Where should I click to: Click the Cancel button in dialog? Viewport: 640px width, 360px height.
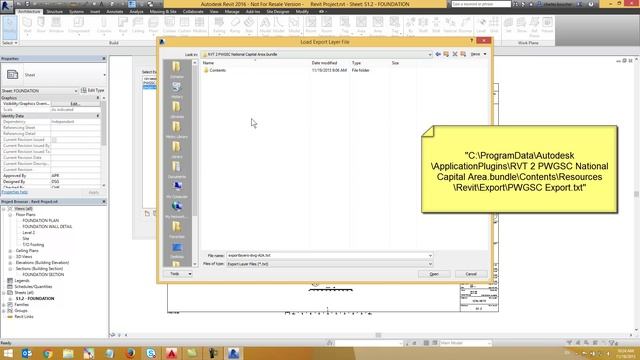pyautogui.click(x=471, y=274)
